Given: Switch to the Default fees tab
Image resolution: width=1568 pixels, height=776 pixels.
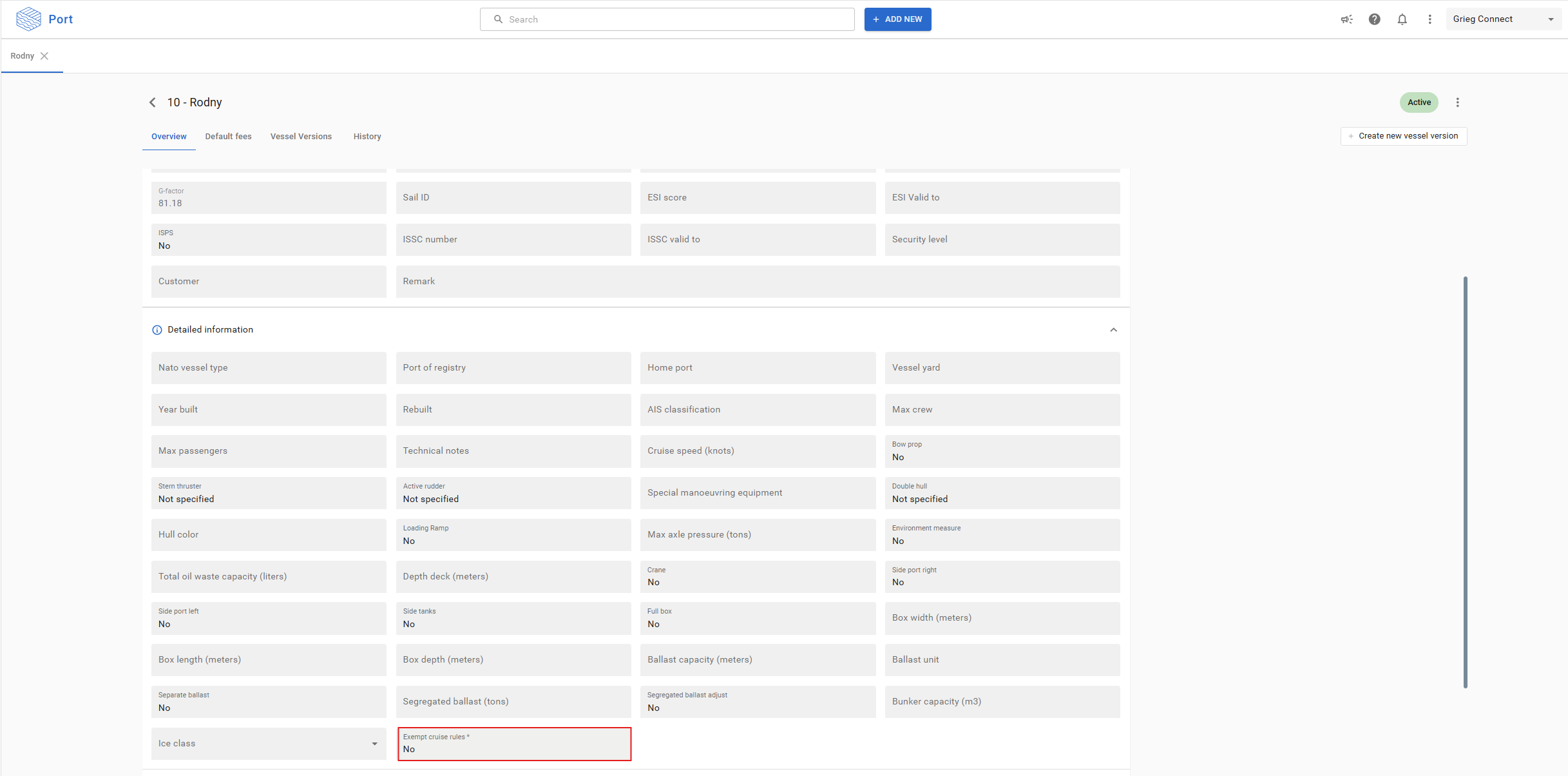Looking at the screenshot, I should pos(228,137).
